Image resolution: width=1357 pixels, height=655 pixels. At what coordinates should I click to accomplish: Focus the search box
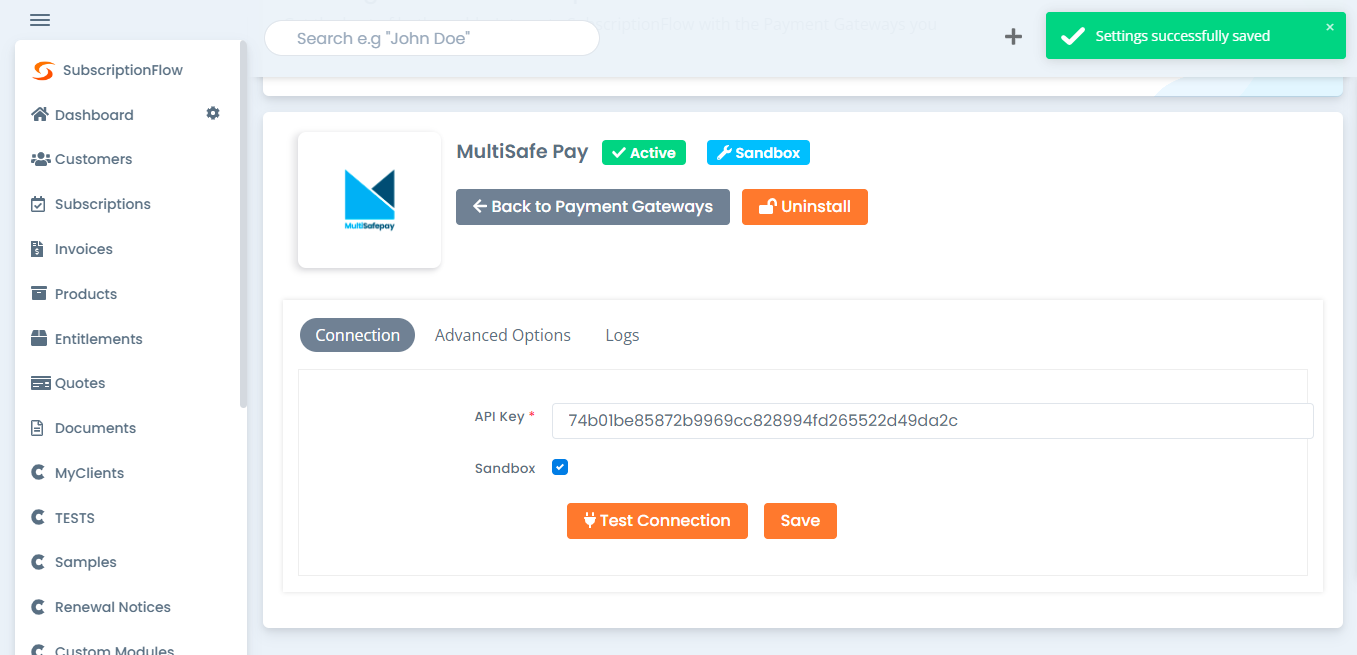pyautogui.click(x=432, y=38)
